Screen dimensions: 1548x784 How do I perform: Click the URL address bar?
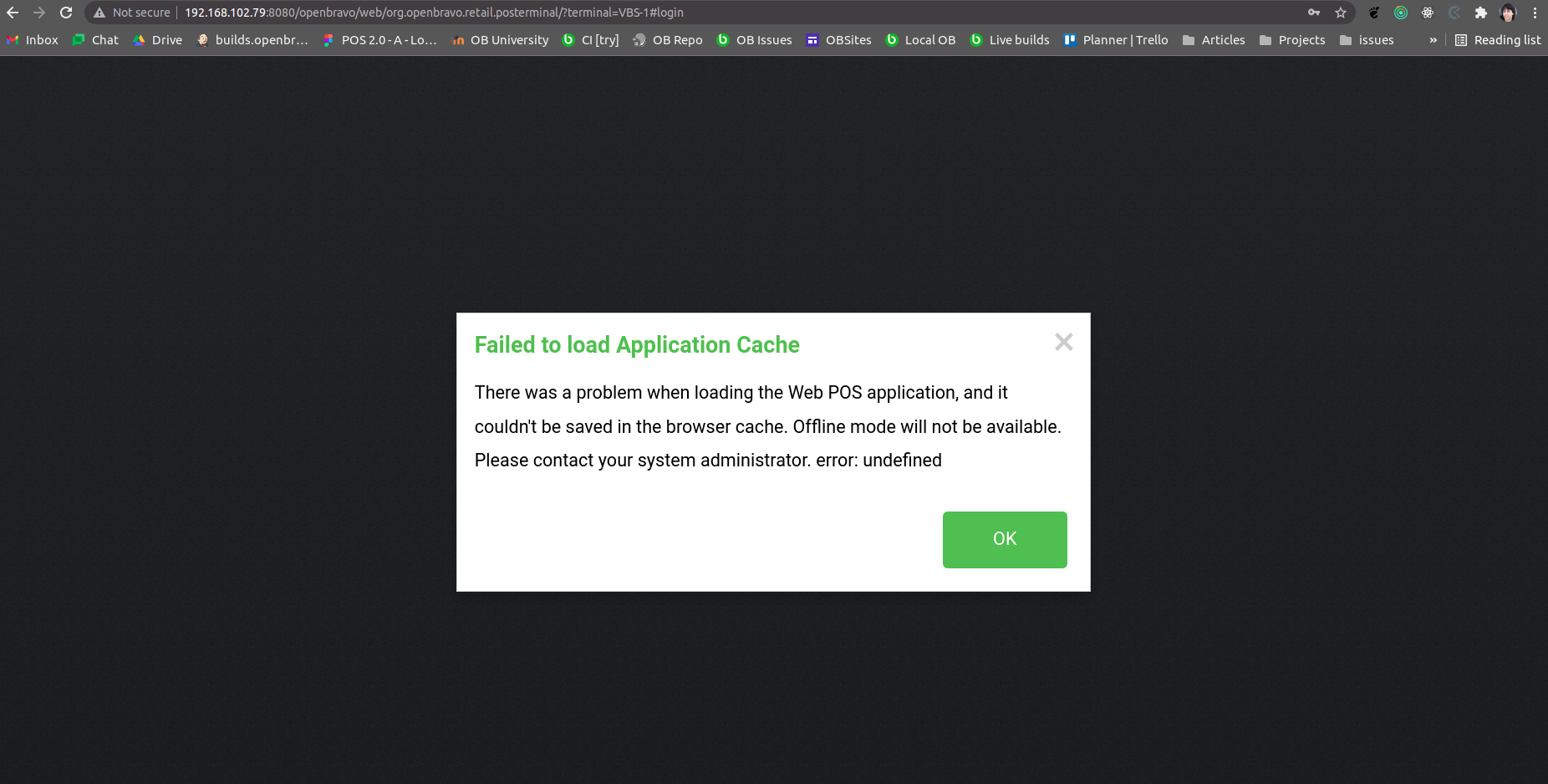click(585, 13)
